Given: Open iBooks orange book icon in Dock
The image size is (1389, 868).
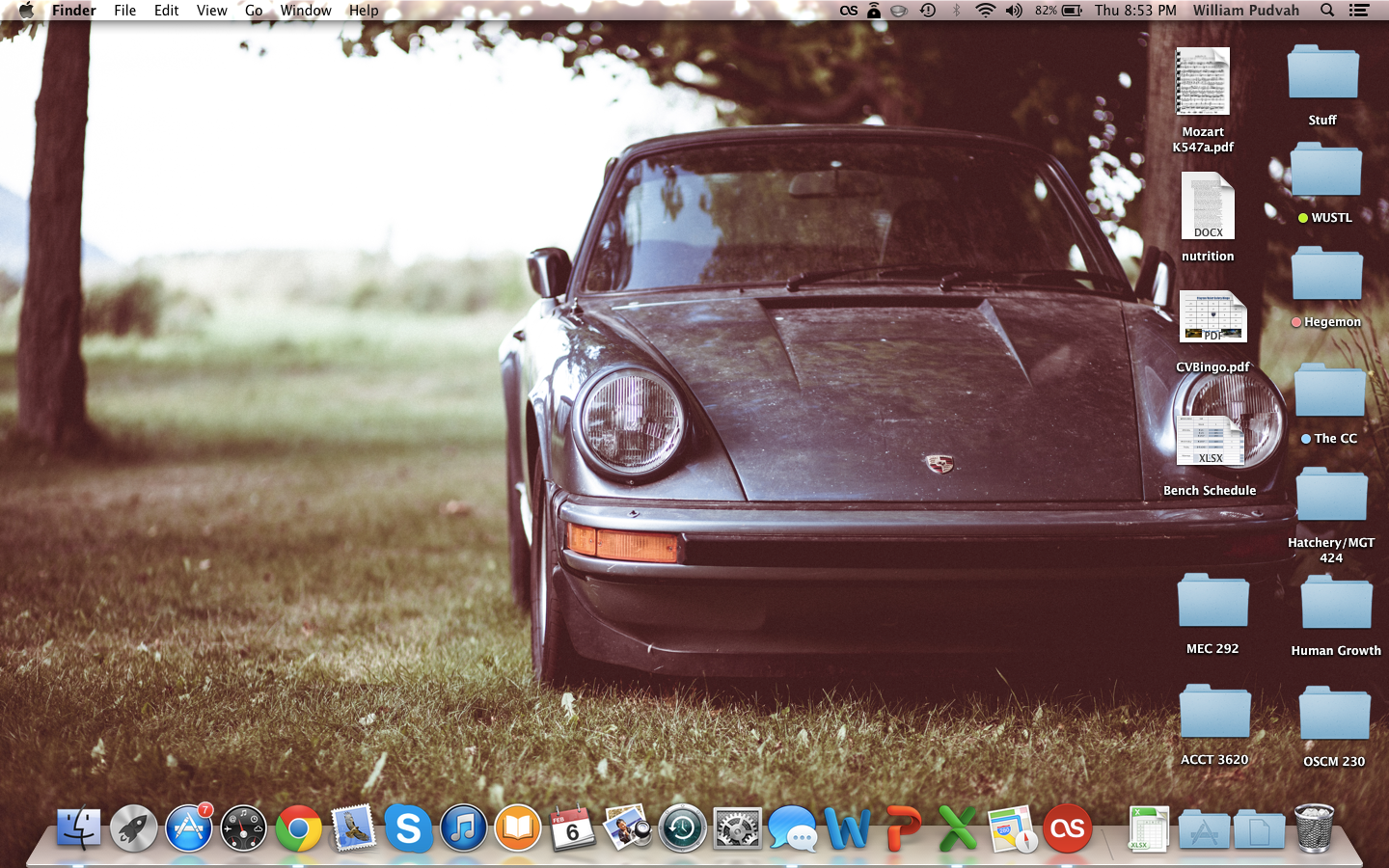Looking at the screenshot, I should (519, 828).
